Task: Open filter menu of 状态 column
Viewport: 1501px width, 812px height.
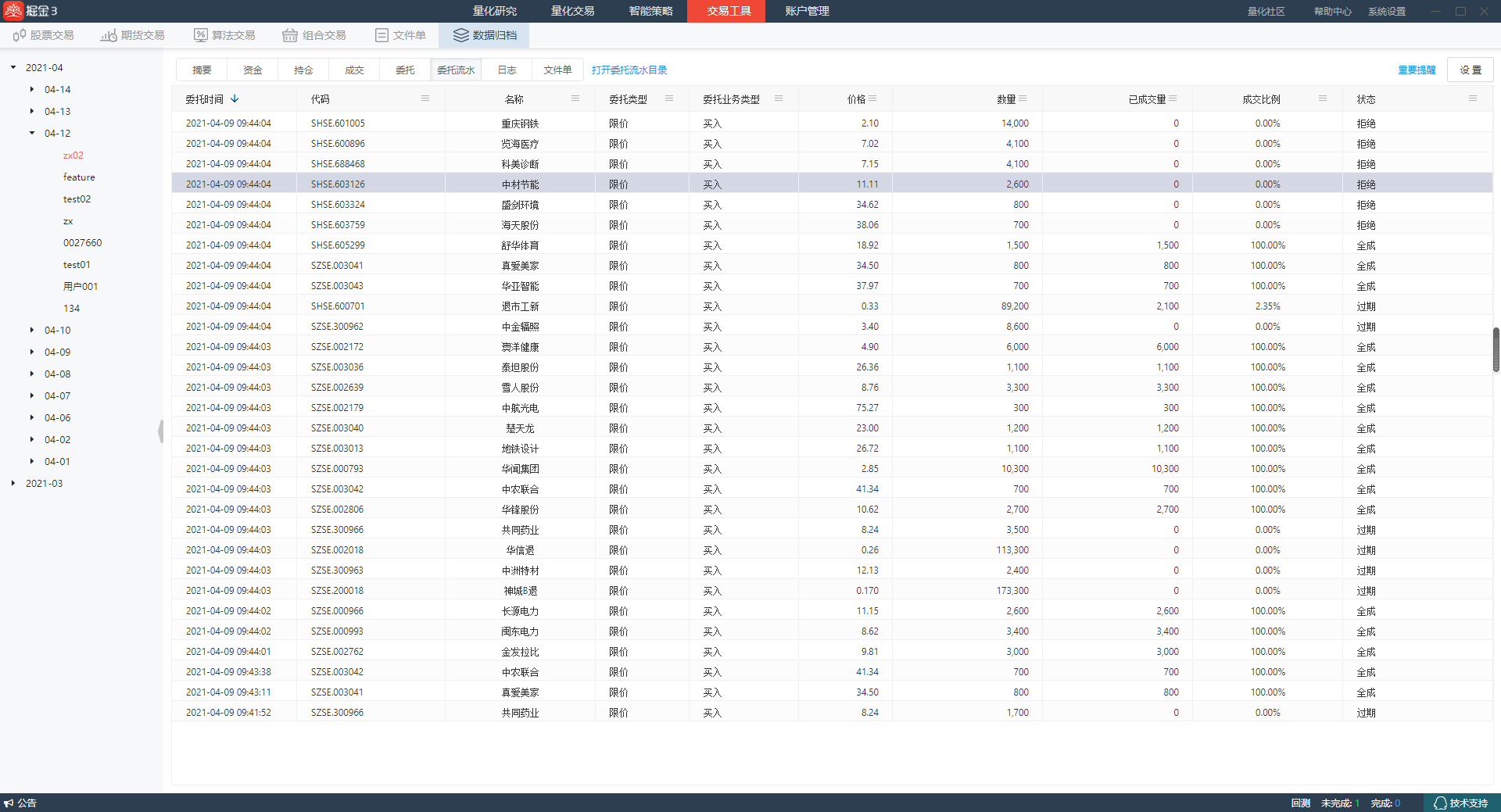Action: (x=1473, y=98)
